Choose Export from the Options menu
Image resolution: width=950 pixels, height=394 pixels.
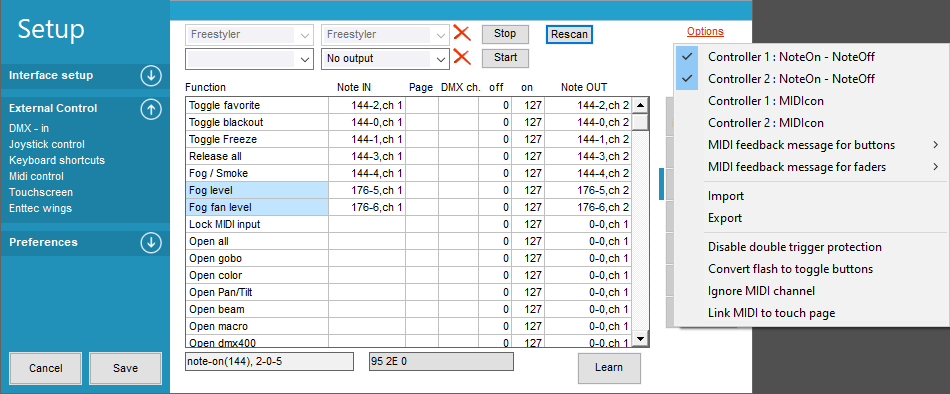(x=811, y=218)
